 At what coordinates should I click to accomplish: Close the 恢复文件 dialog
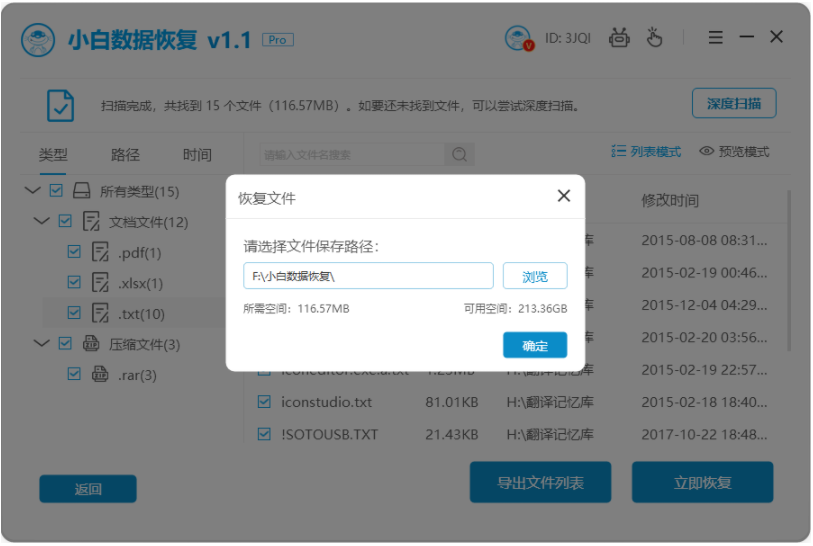click(x=564, y=196)
